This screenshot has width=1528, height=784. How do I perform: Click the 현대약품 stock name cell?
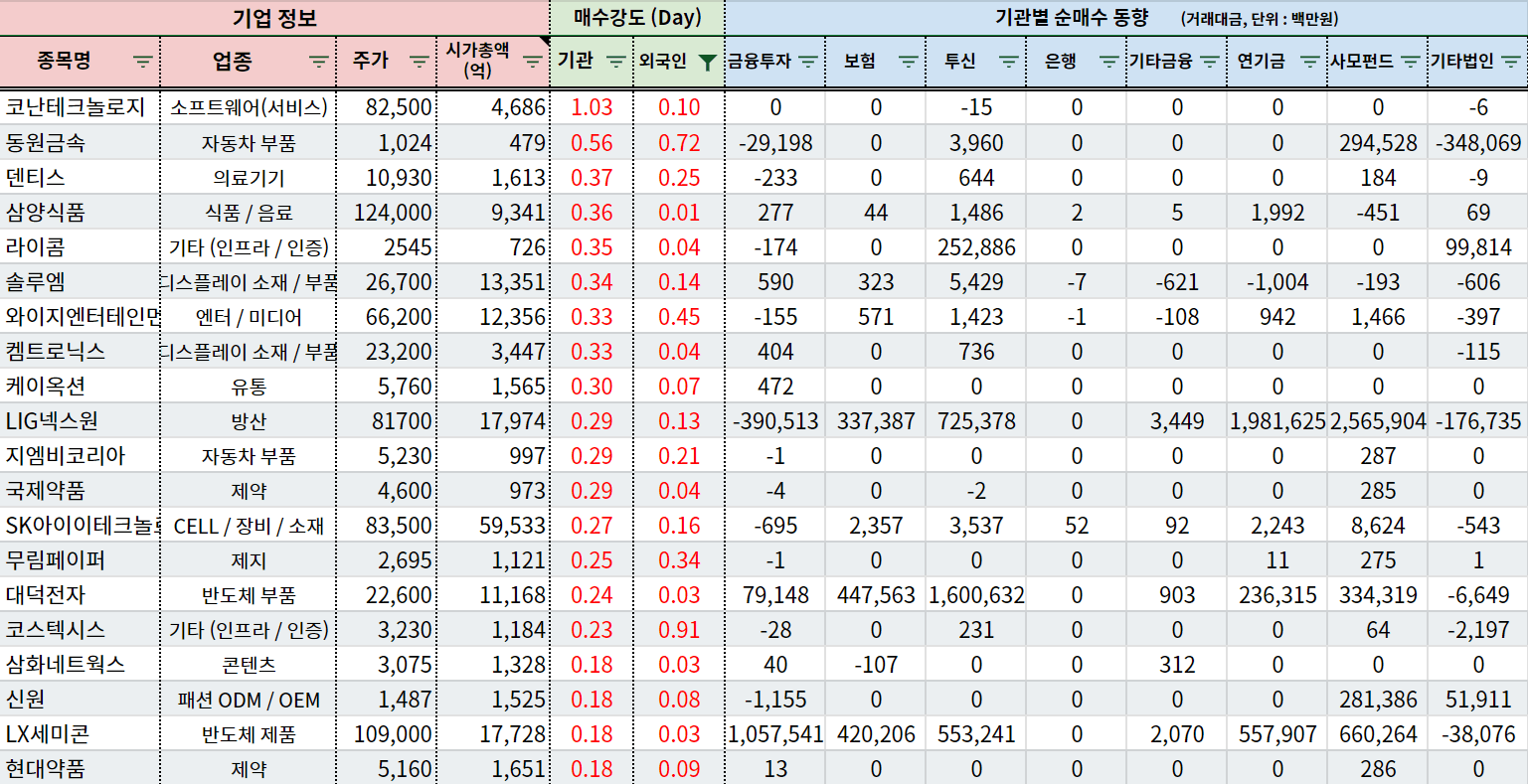click(x=80, y=768)
